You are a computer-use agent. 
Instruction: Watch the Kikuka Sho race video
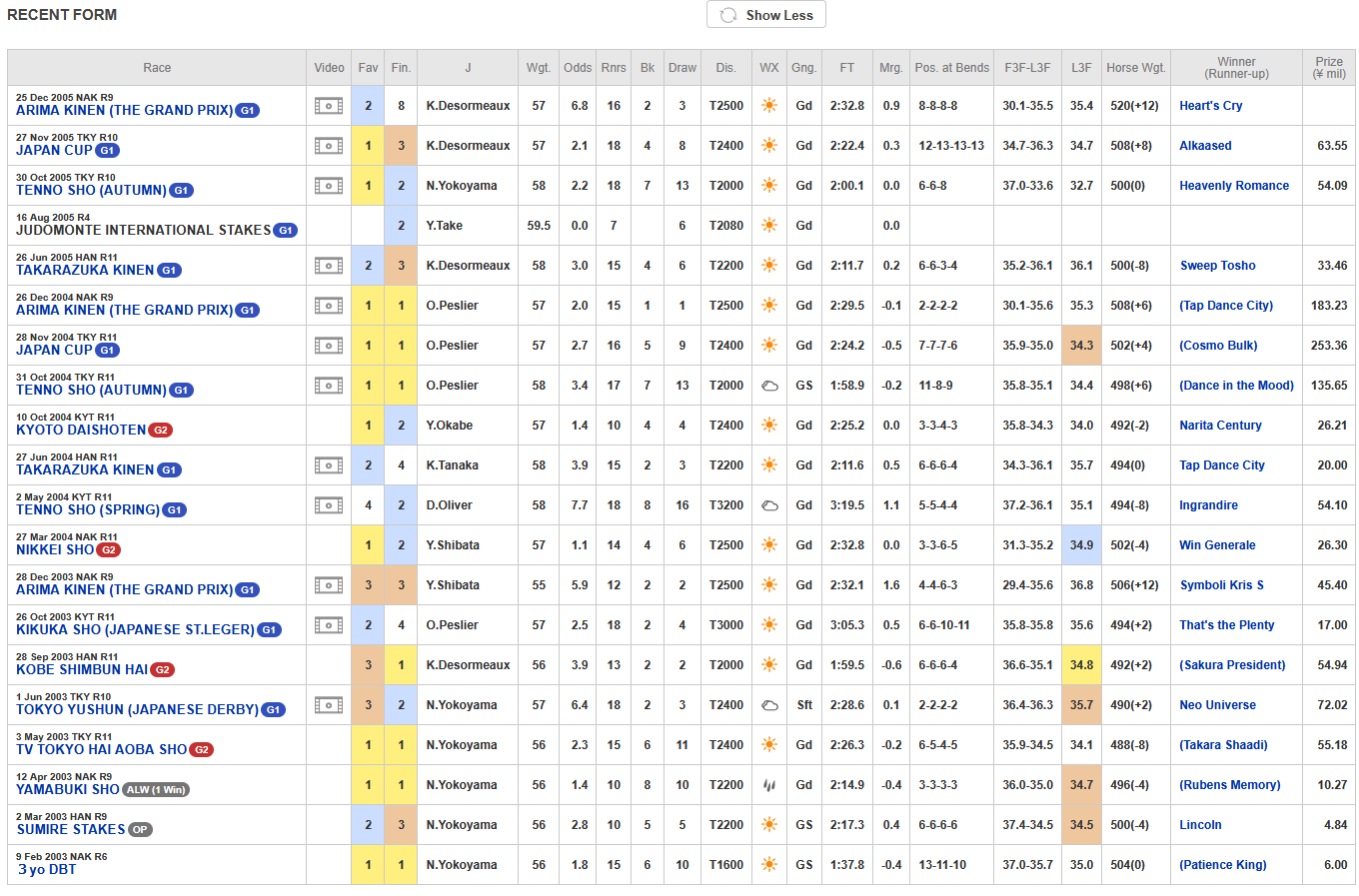pyautogui.click(x=329, y=625)
